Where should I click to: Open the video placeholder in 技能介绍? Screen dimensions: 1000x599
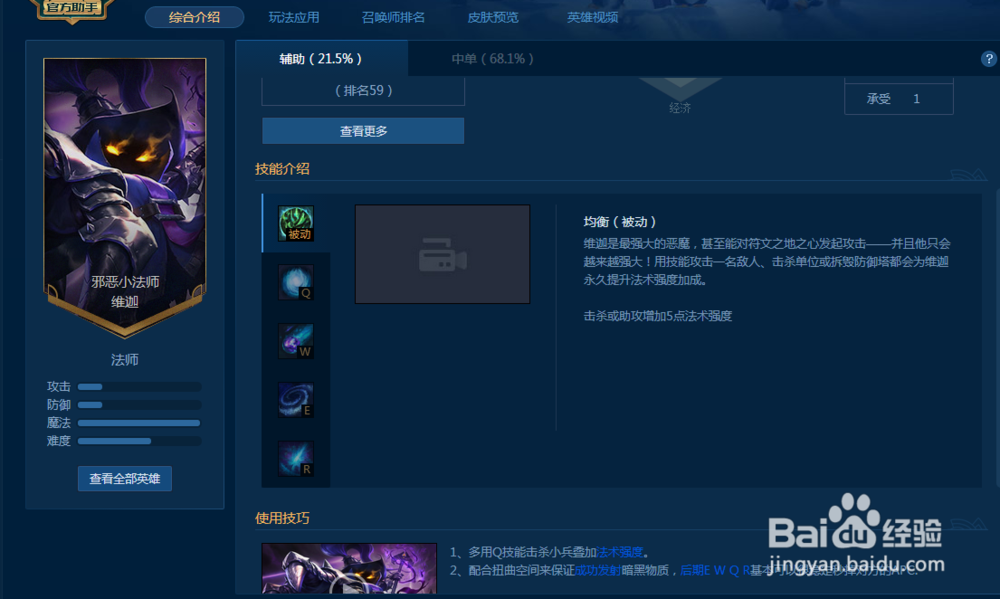pyautogui.click(x=442, y=253)
